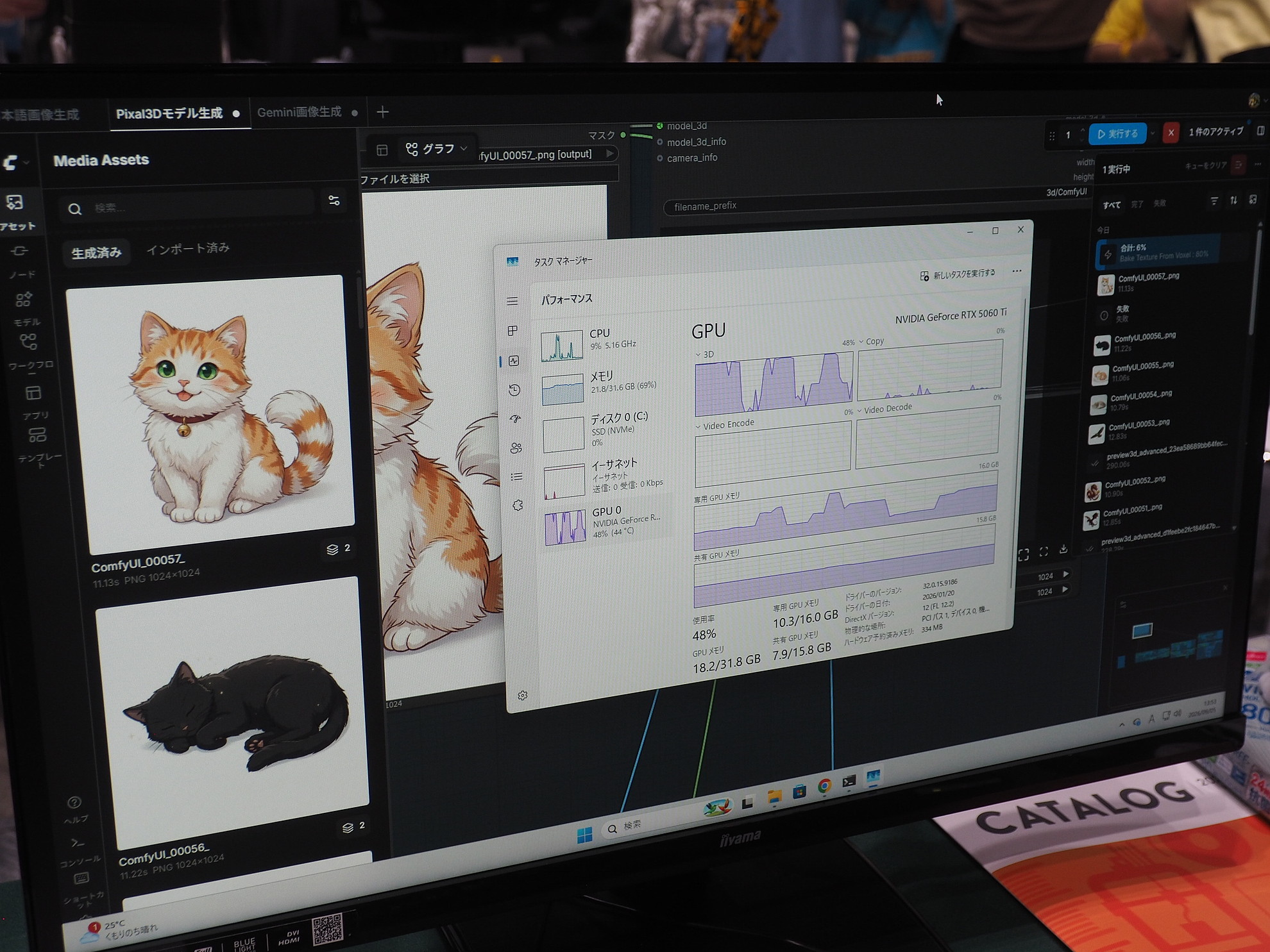Image resolution: width=1270 pixels, height=952 pixels.
Task: Click the red cancel execution X button
Action: pyautogui.click(x=1171, y=133)
